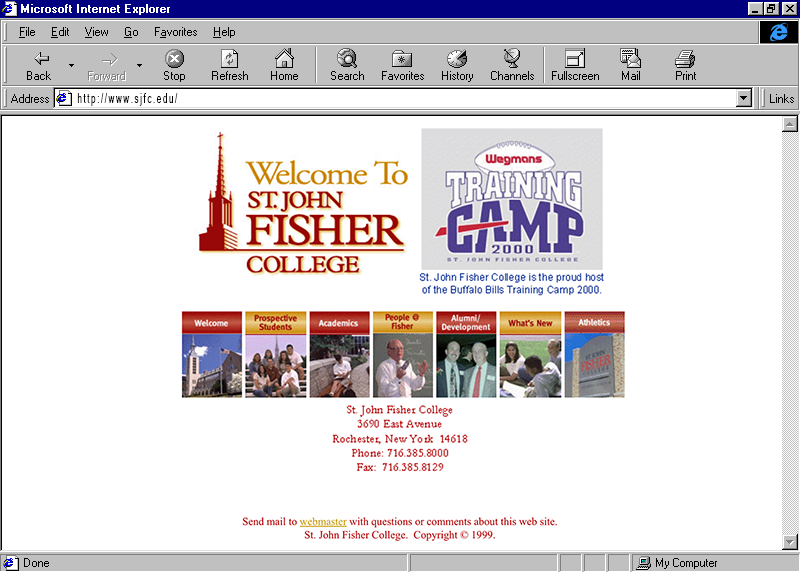Click the IE title bar system icon
Image resolution: width=800 pixels, height=572 pixels.
[x=9, y=9]
